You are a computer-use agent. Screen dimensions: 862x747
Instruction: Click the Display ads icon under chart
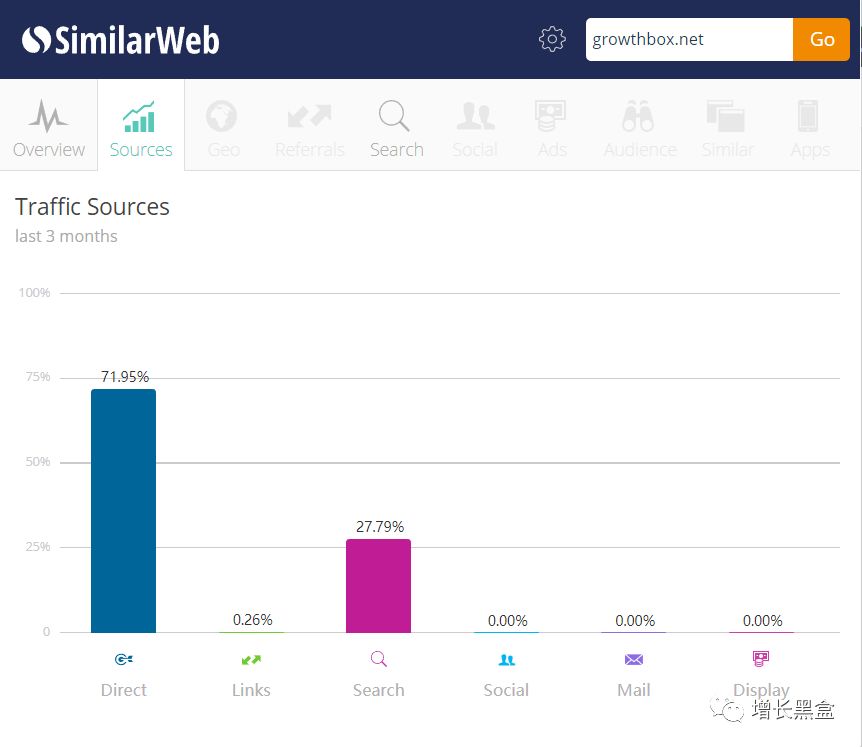coord(761,659)
